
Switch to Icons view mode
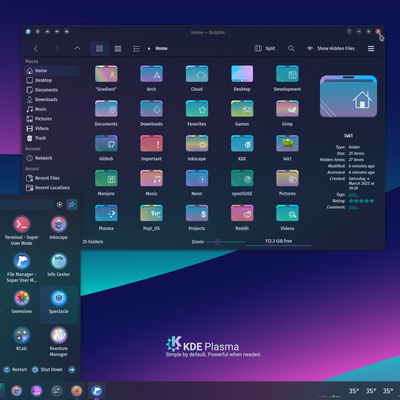coord(99,49)
